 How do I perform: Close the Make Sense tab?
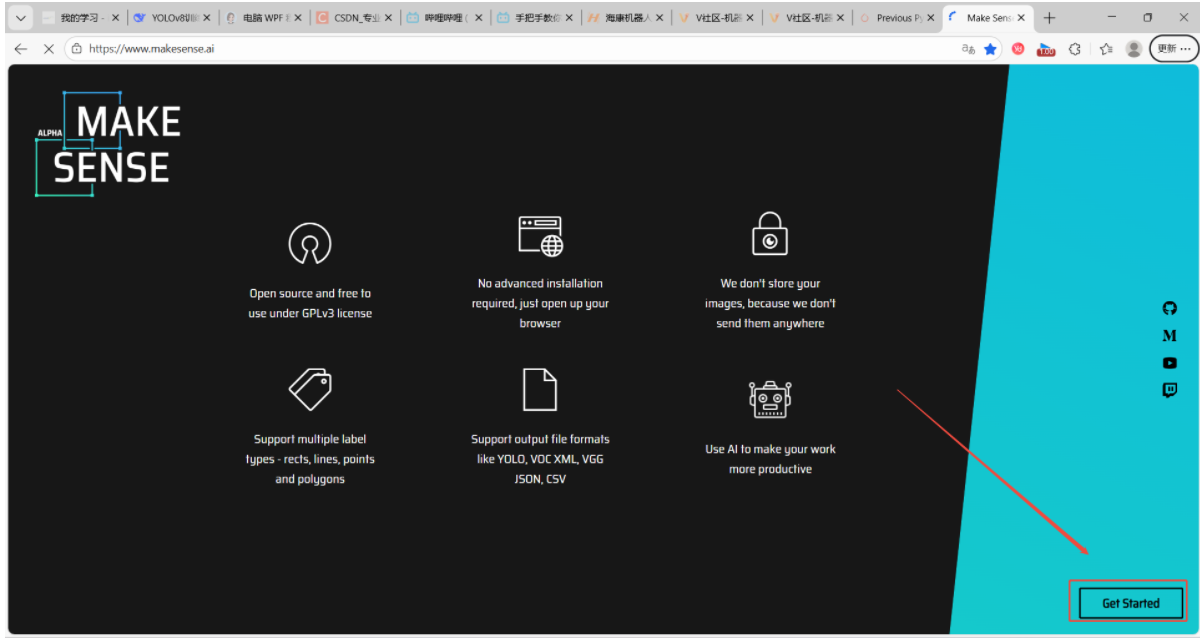(x=1021, y=18)
